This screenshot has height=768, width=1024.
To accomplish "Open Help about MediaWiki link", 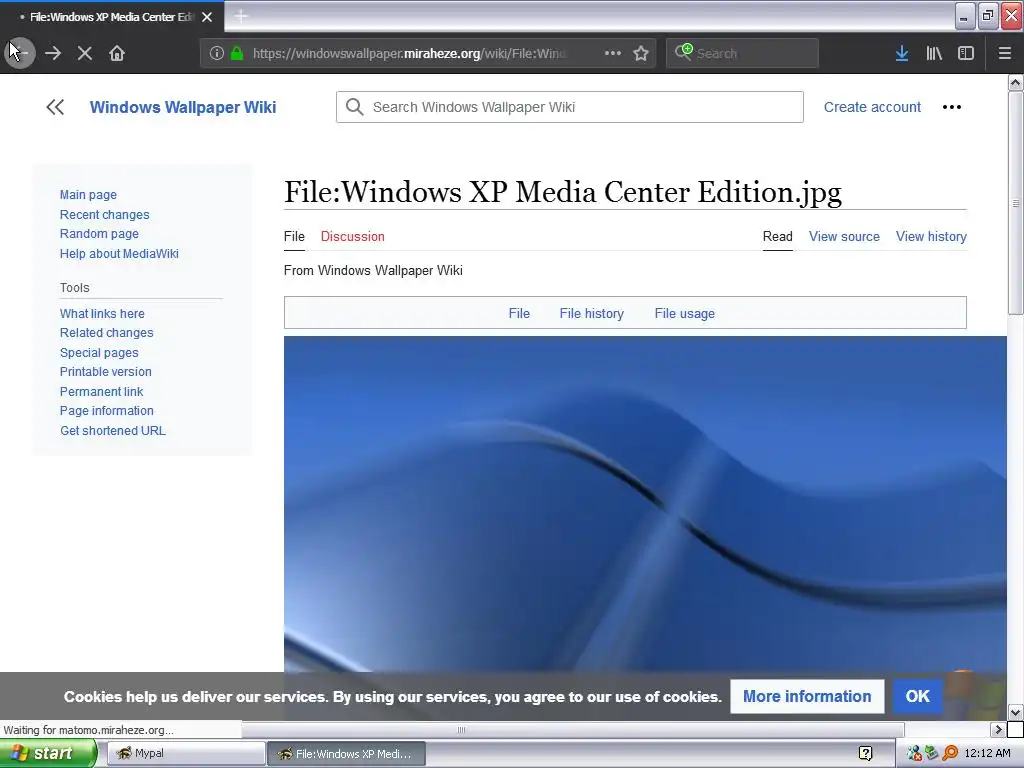I will point(119,253).
